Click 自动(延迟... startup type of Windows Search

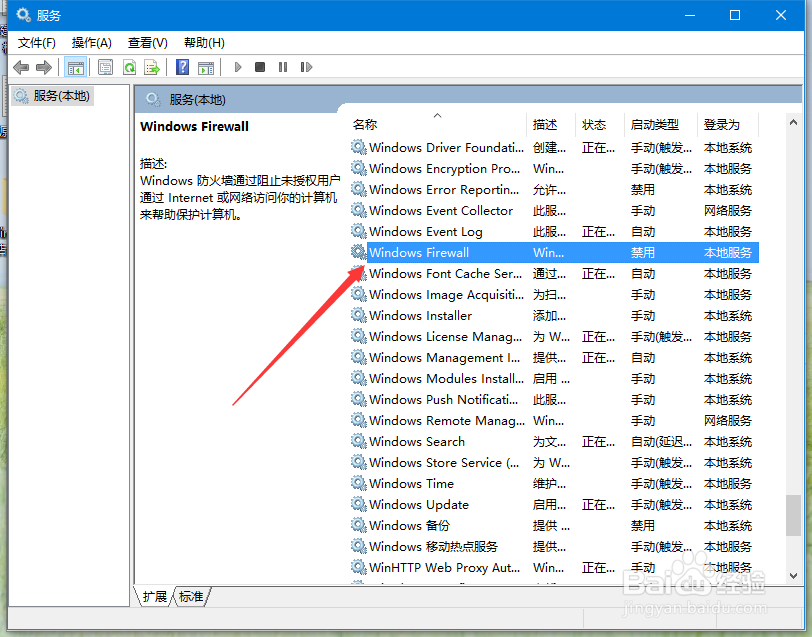click(x=661, y=441)
